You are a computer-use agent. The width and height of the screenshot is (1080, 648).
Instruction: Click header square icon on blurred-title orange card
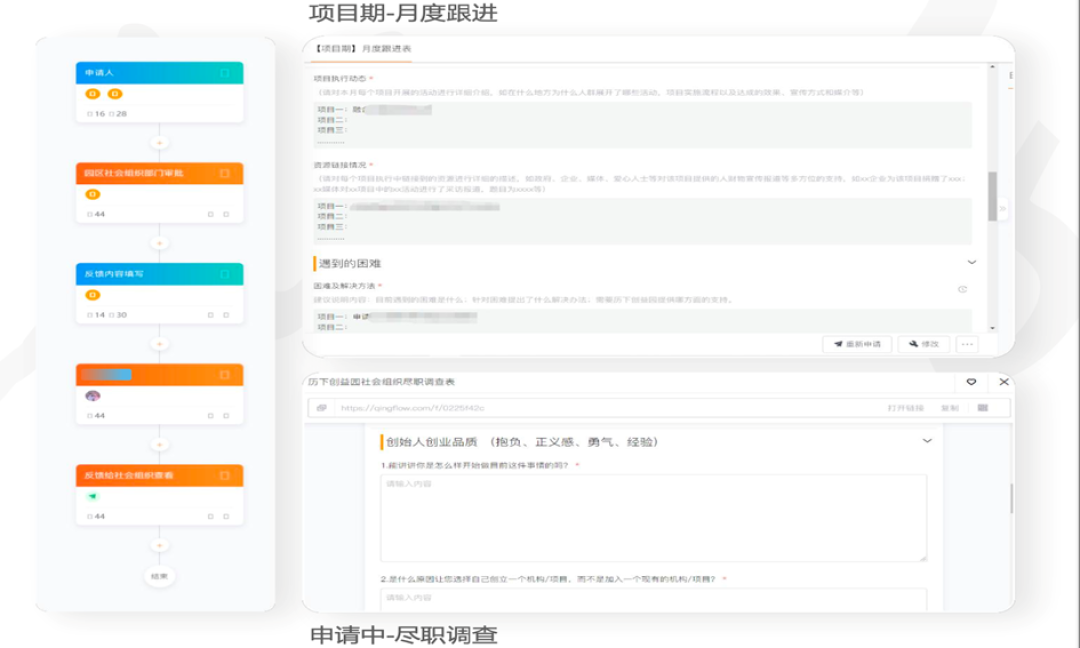[x=225, y=375]
